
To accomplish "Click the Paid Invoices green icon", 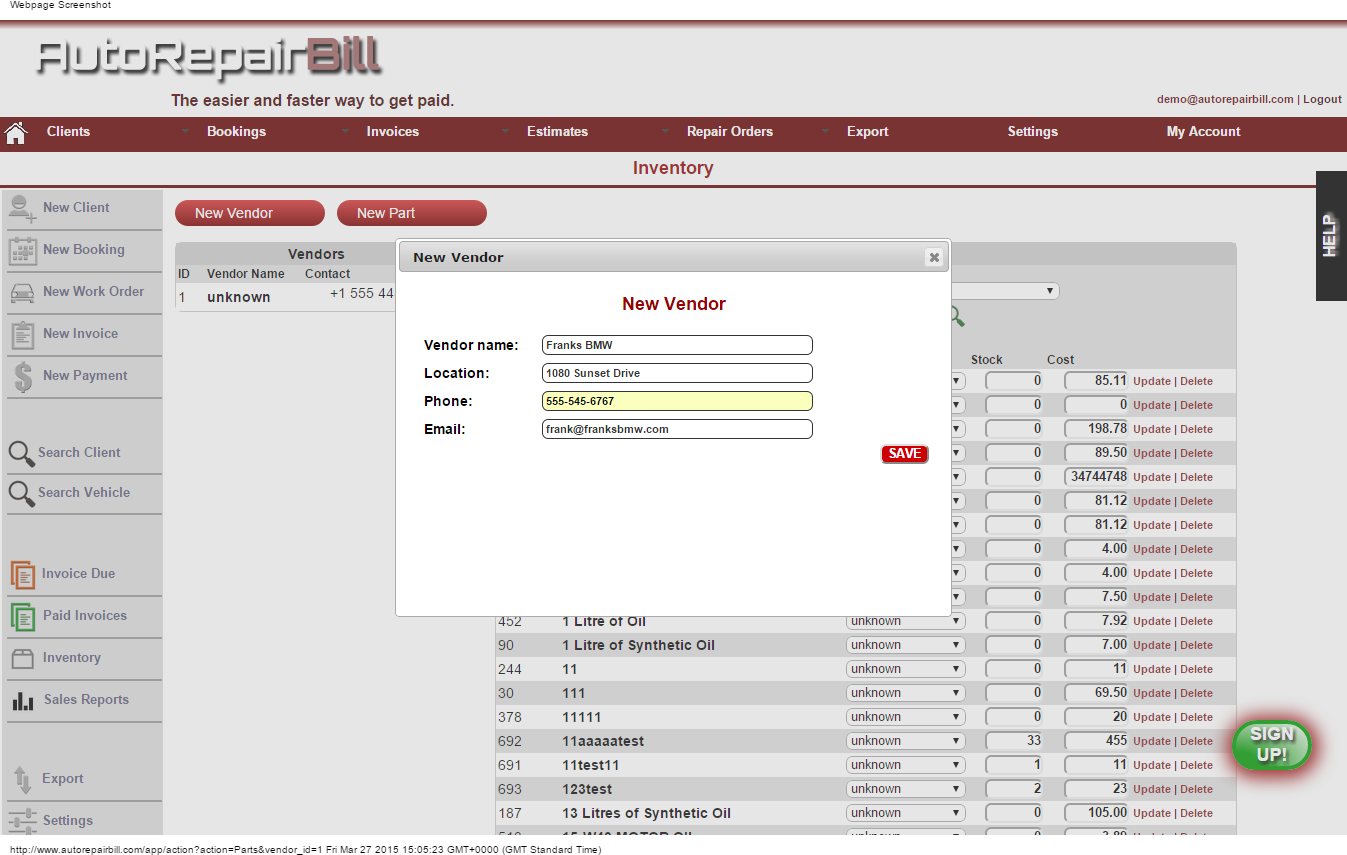I will tap(23, 616).
